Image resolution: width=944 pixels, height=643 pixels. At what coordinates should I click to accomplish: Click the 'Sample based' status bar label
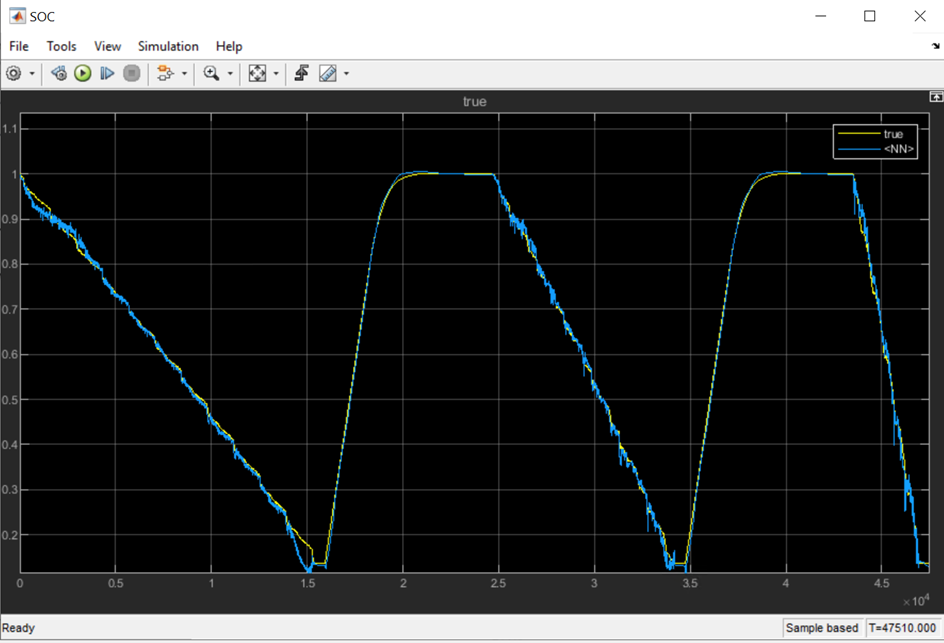pos(821,628)
